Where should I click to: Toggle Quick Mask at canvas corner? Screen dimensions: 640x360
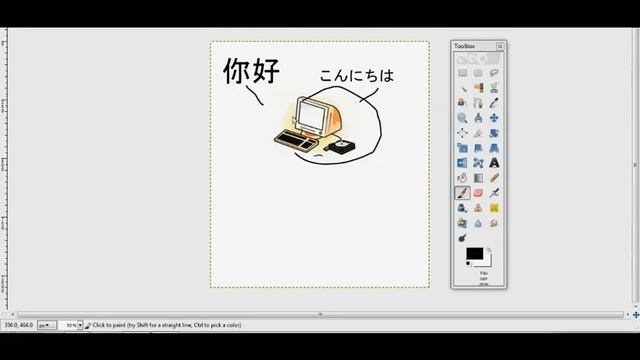(4, 314)
